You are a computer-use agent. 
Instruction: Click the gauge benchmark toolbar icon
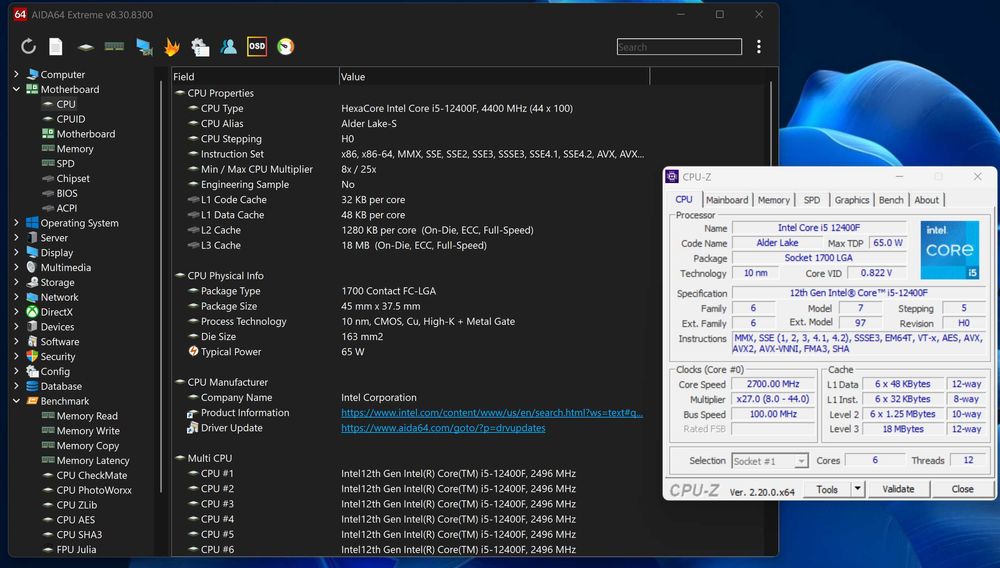[x=286, y=47]
